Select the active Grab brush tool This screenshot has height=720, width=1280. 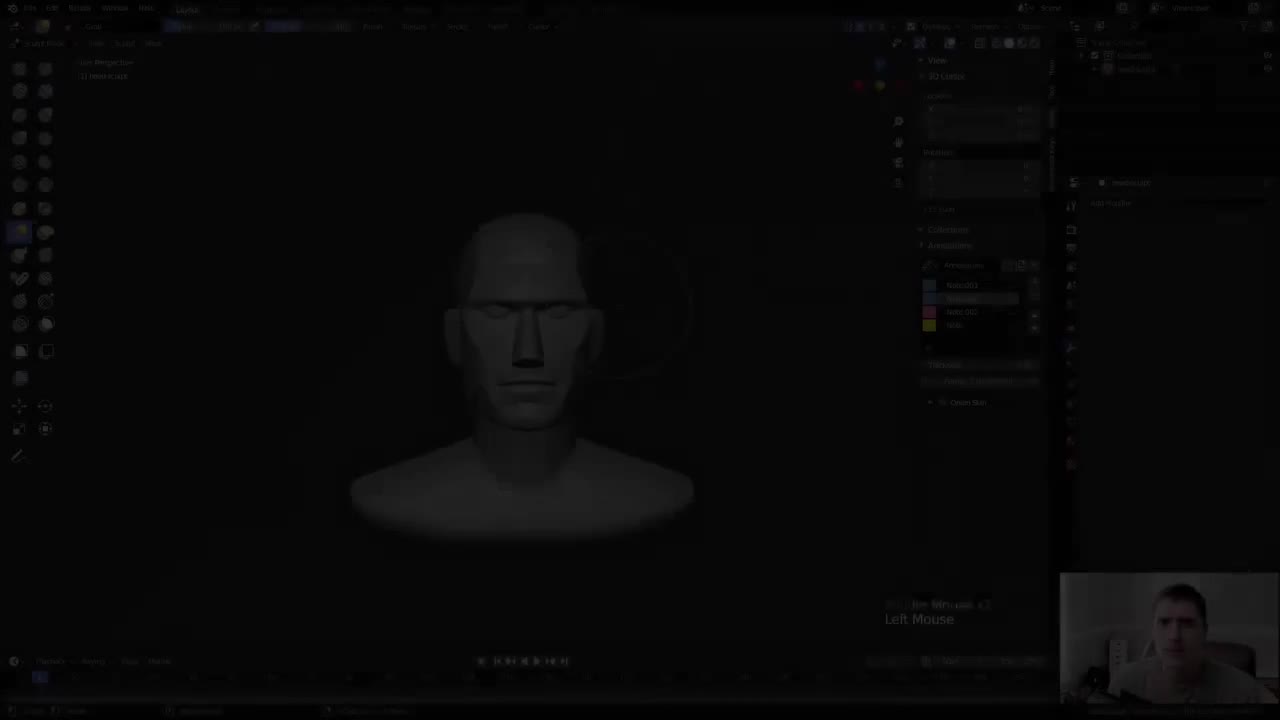pyautogui.click(x=20, y=232)
